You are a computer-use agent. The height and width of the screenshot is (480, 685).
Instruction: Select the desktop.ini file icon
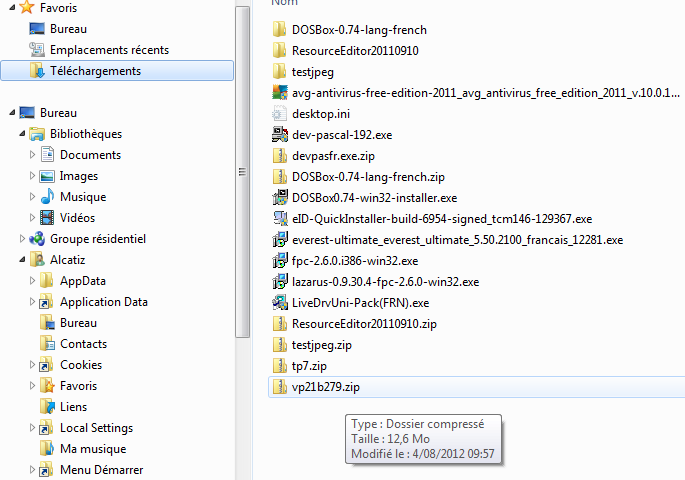coord(280,114)
